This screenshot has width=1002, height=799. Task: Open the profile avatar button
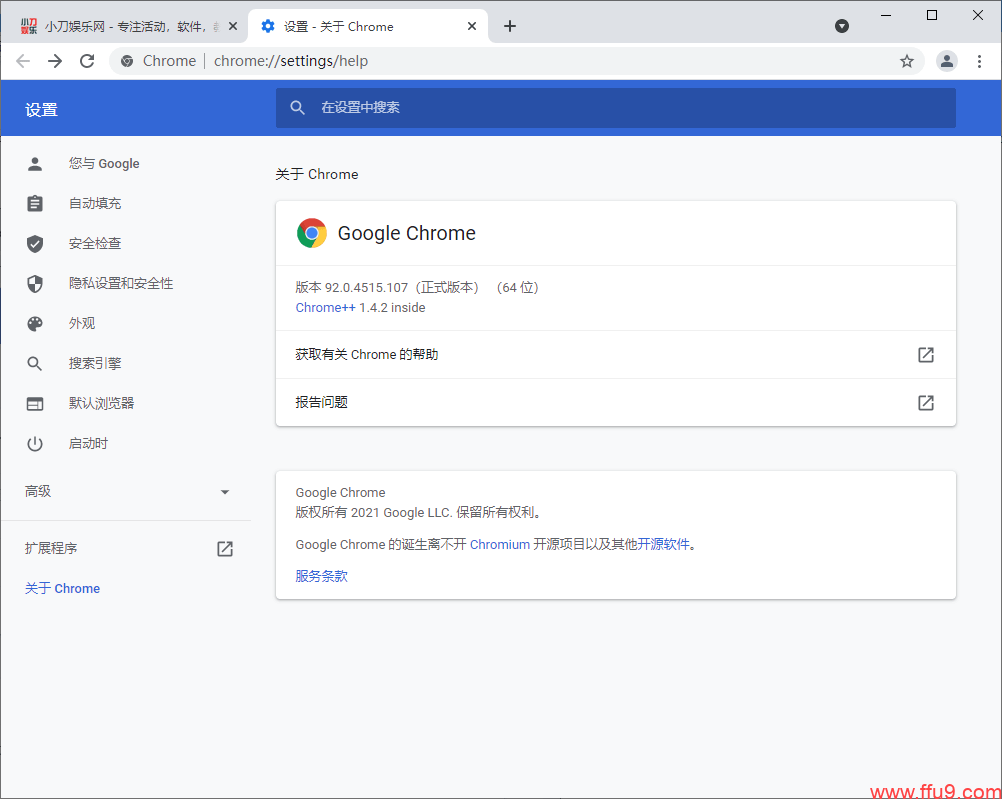946,61
